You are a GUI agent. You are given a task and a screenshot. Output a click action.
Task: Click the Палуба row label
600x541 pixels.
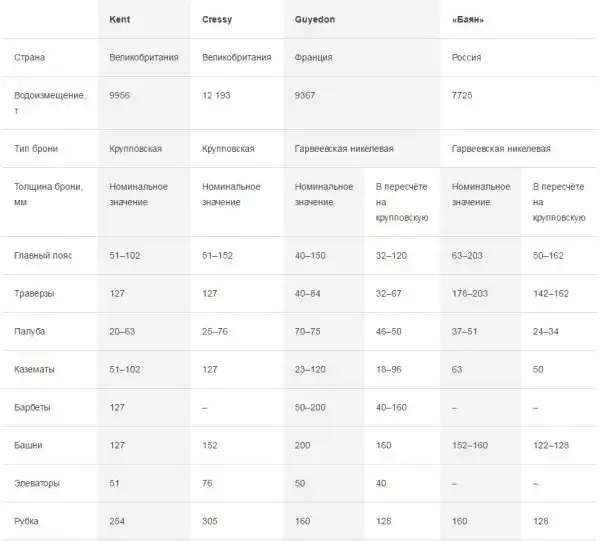point(32,331)
